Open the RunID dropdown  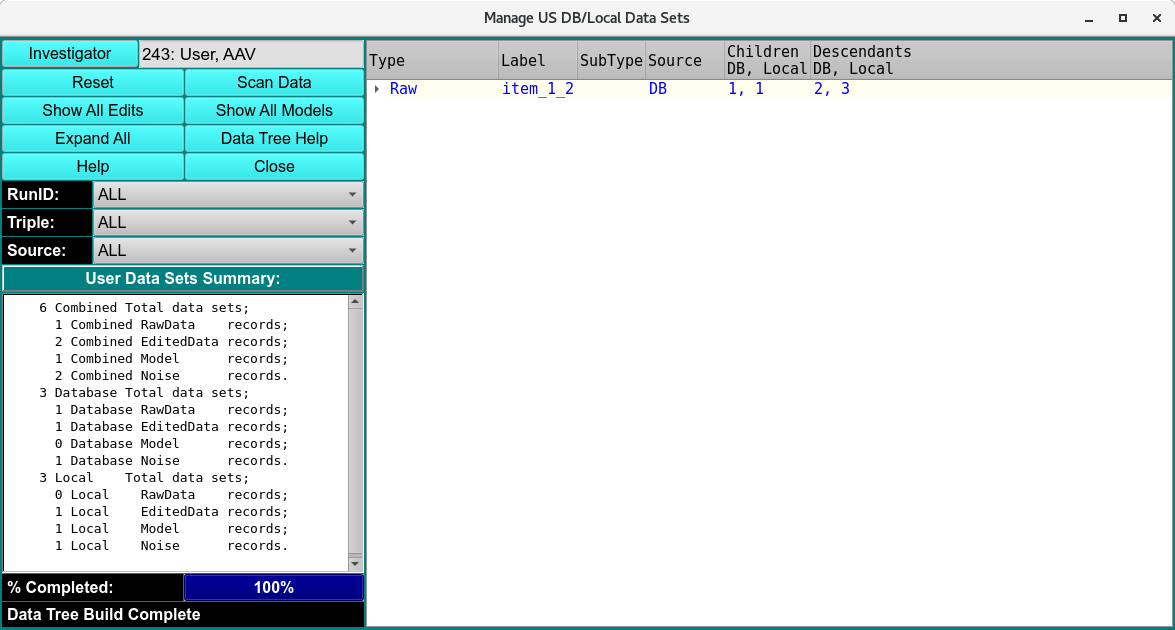pyautogui.click(x=228, y=194)
